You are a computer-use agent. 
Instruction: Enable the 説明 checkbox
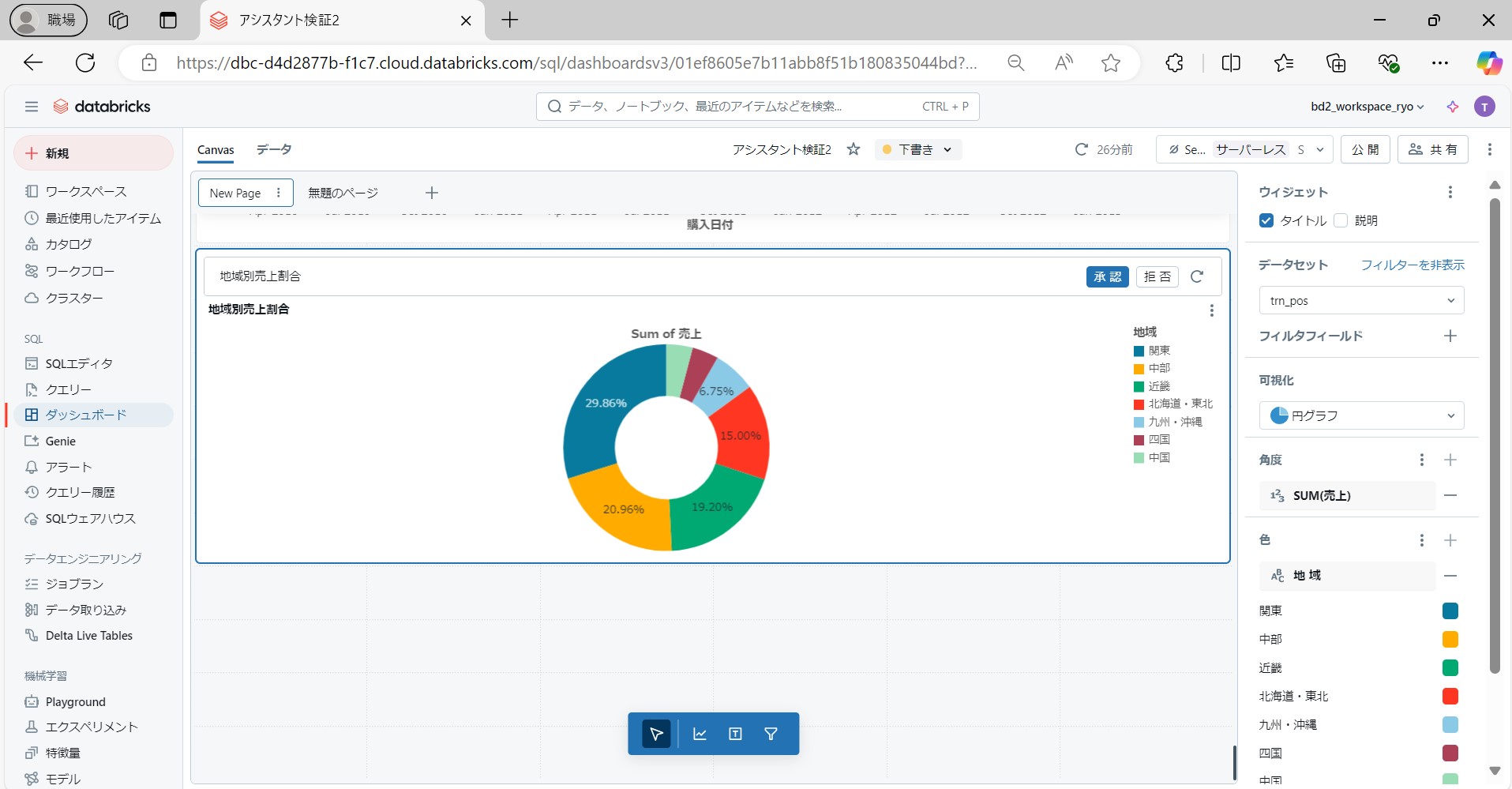pos(1341,220)
